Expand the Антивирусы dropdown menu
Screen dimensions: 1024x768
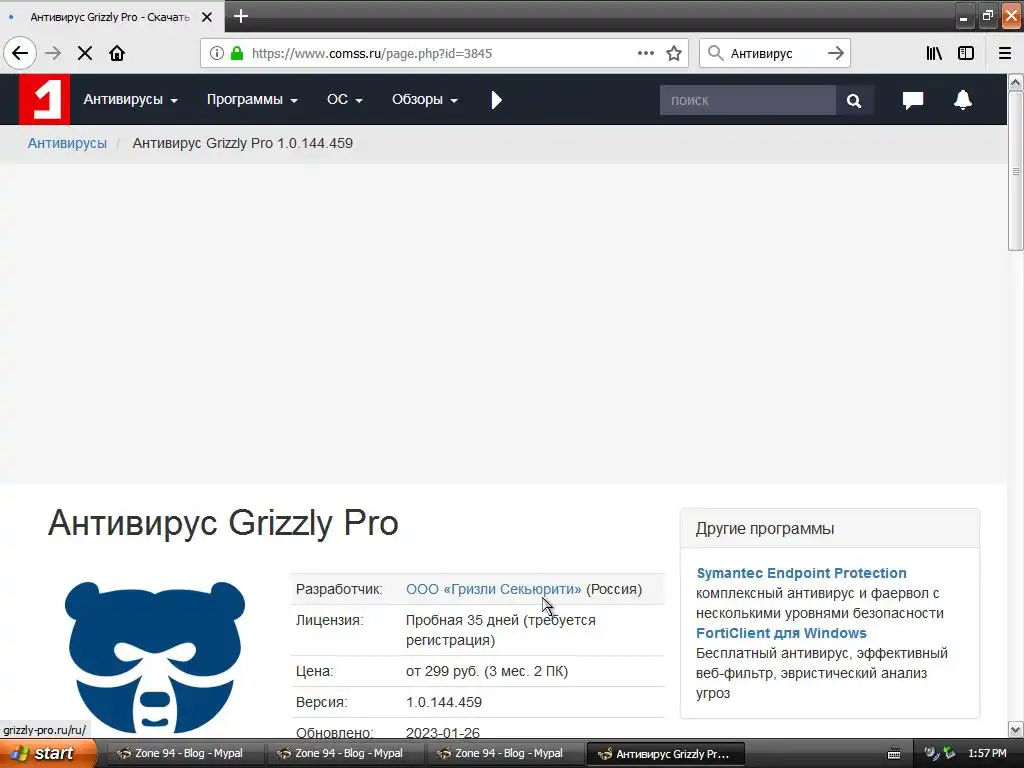tap(131, 99)
